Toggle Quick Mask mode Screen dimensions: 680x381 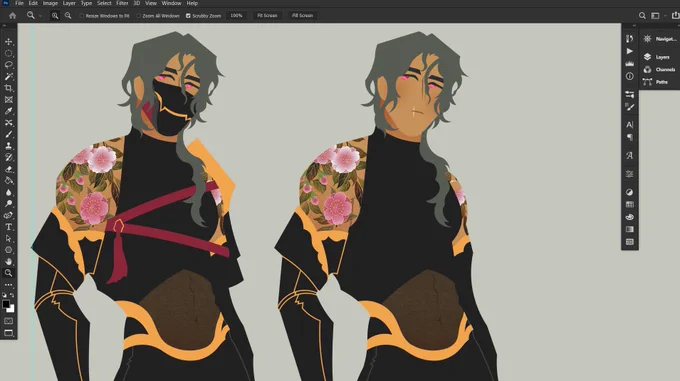[8, 321]
